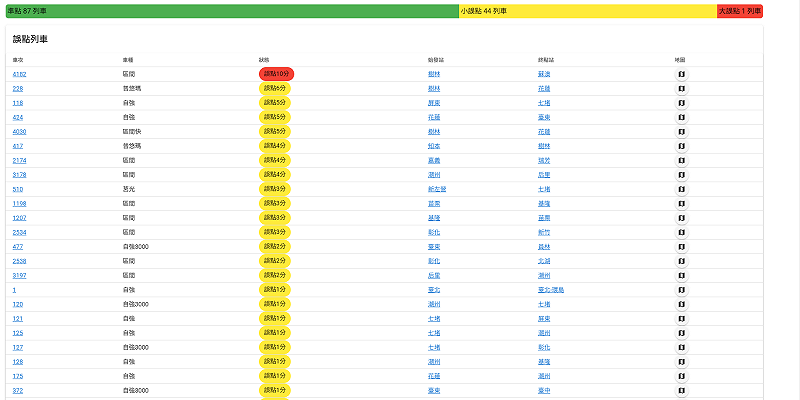Open map icon for train 4182

(681, 74)
